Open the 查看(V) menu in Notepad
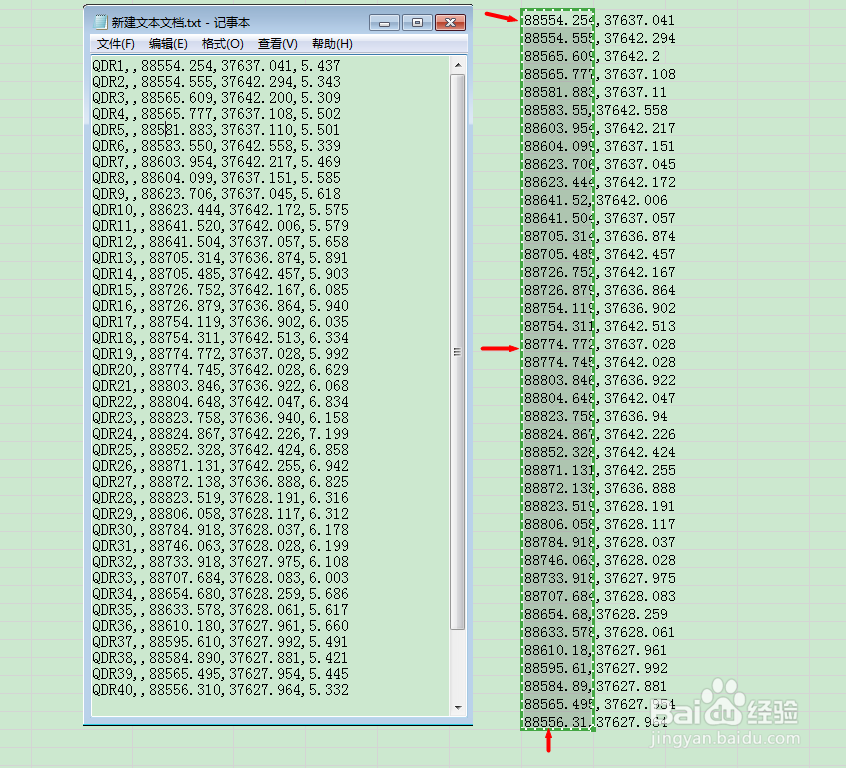This screenshot has width=846, height=768. (x=277, y=44)
